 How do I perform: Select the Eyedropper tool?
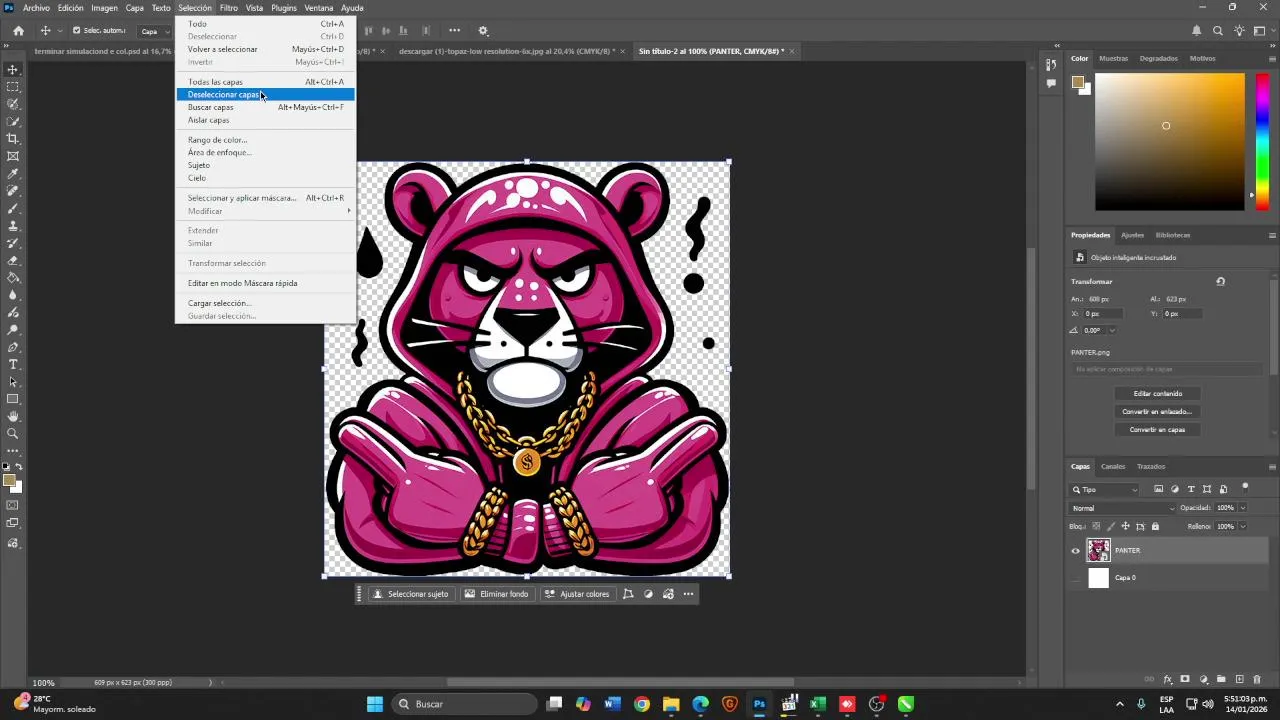tap(13, 173)
